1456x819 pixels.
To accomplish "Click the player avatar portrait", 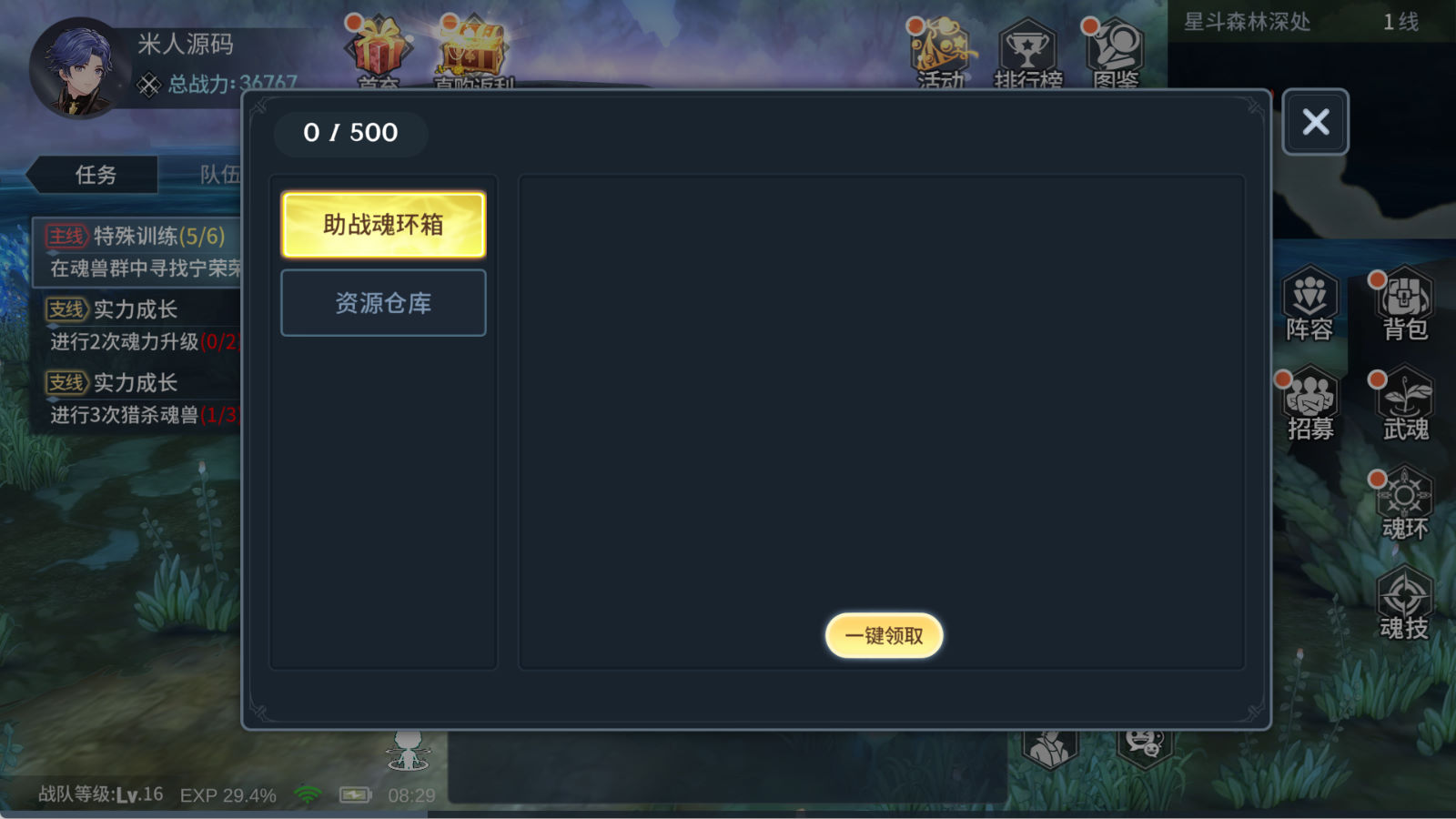I will (76, 69).
